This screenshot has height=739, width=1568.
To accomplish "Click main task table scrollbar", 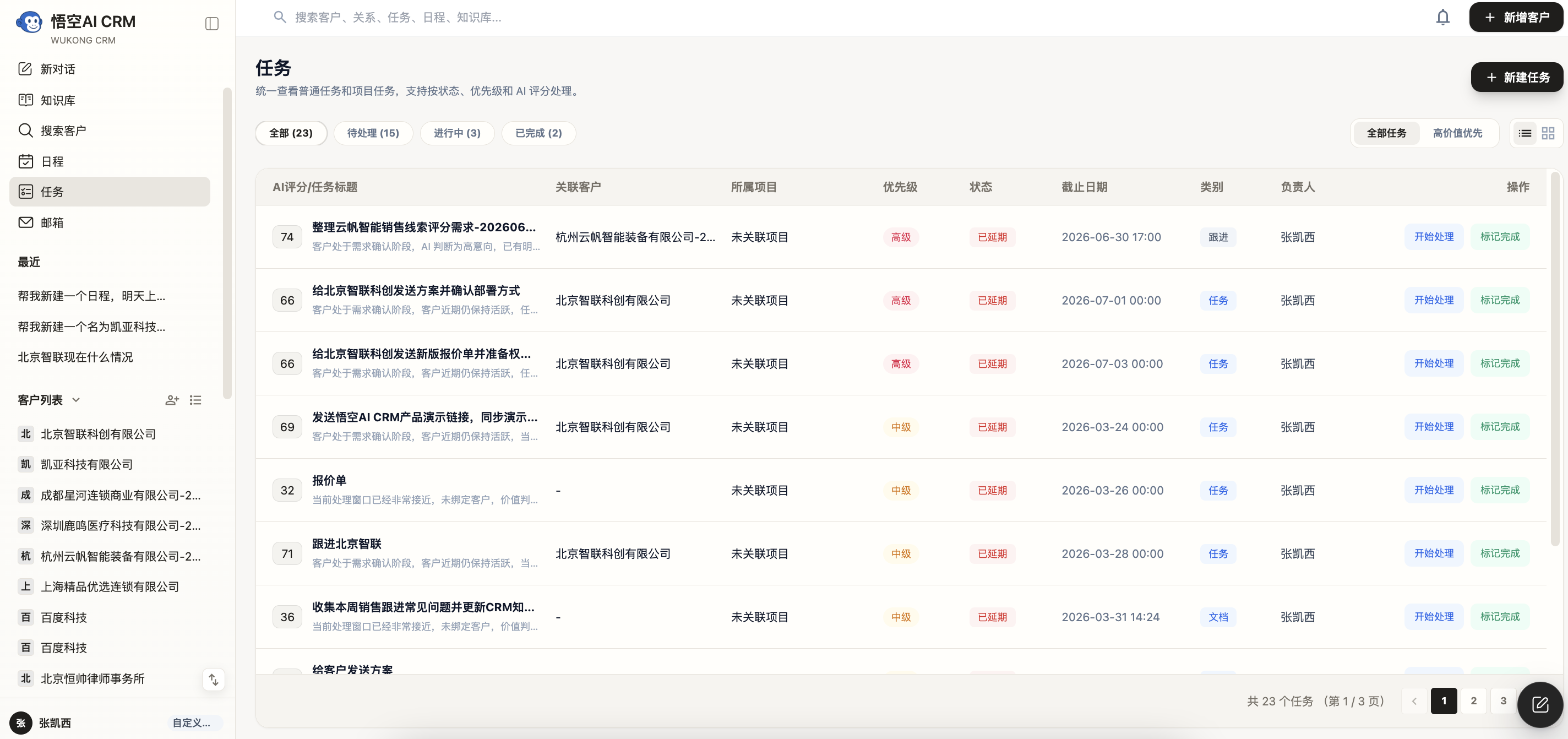I will [1555, 358].
